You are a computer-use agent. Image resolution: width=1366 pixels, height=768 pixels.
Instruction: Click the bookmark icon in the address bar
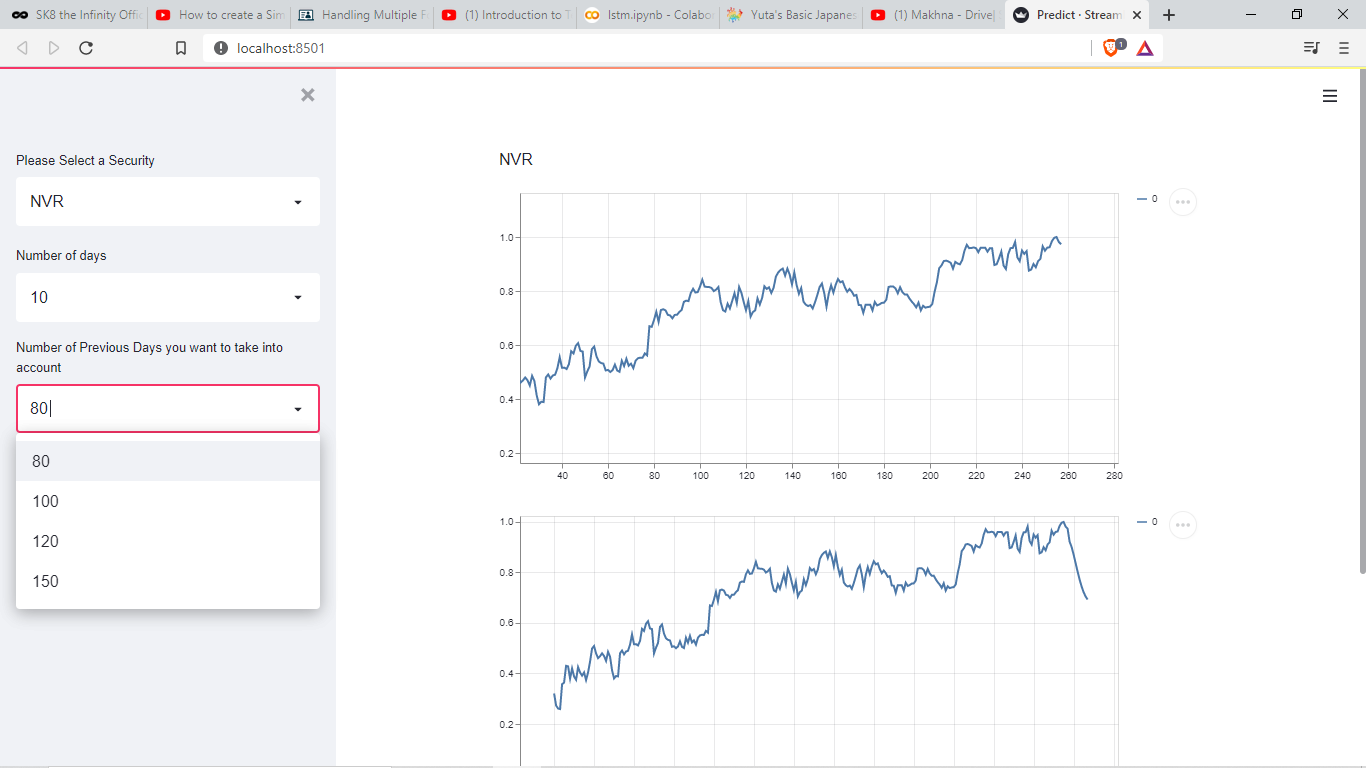[181, 48]
